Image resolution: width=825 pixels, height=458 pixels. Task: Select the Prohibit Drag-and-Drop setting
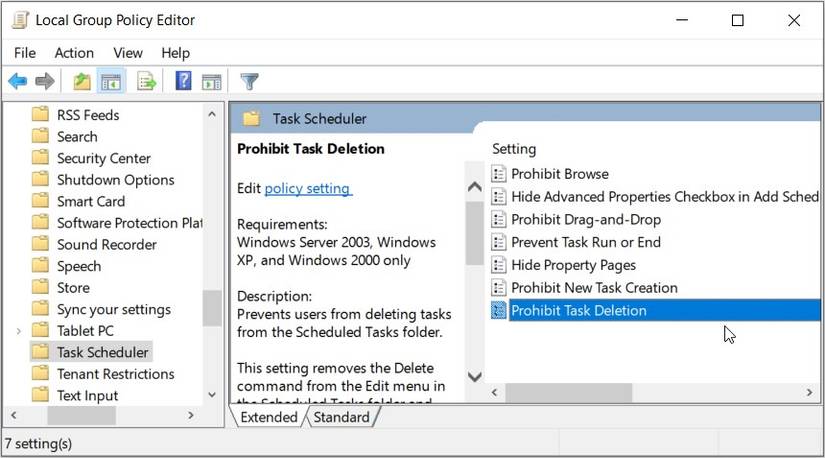click(x=586, y=220)
